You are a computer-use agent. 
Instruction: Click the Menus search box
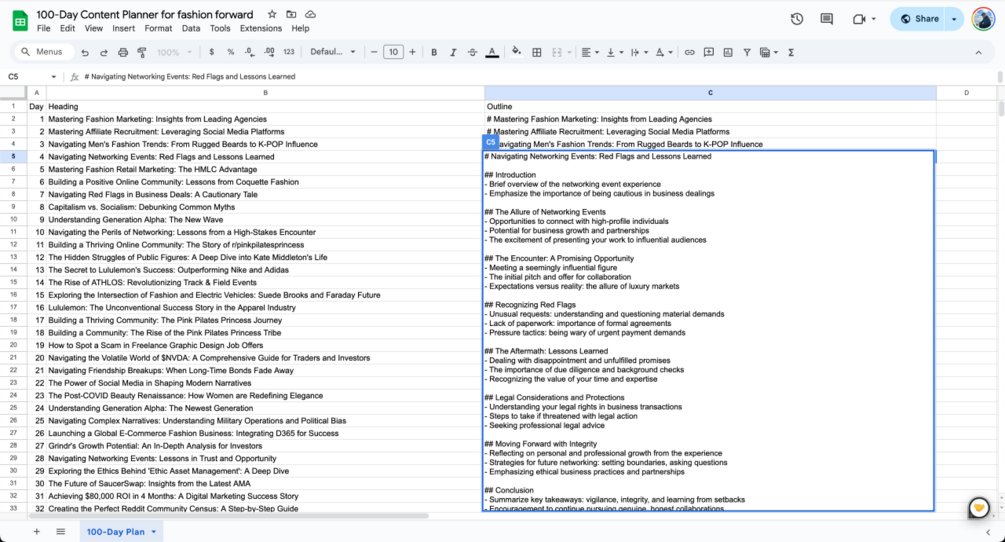click(x=42, y=52)
